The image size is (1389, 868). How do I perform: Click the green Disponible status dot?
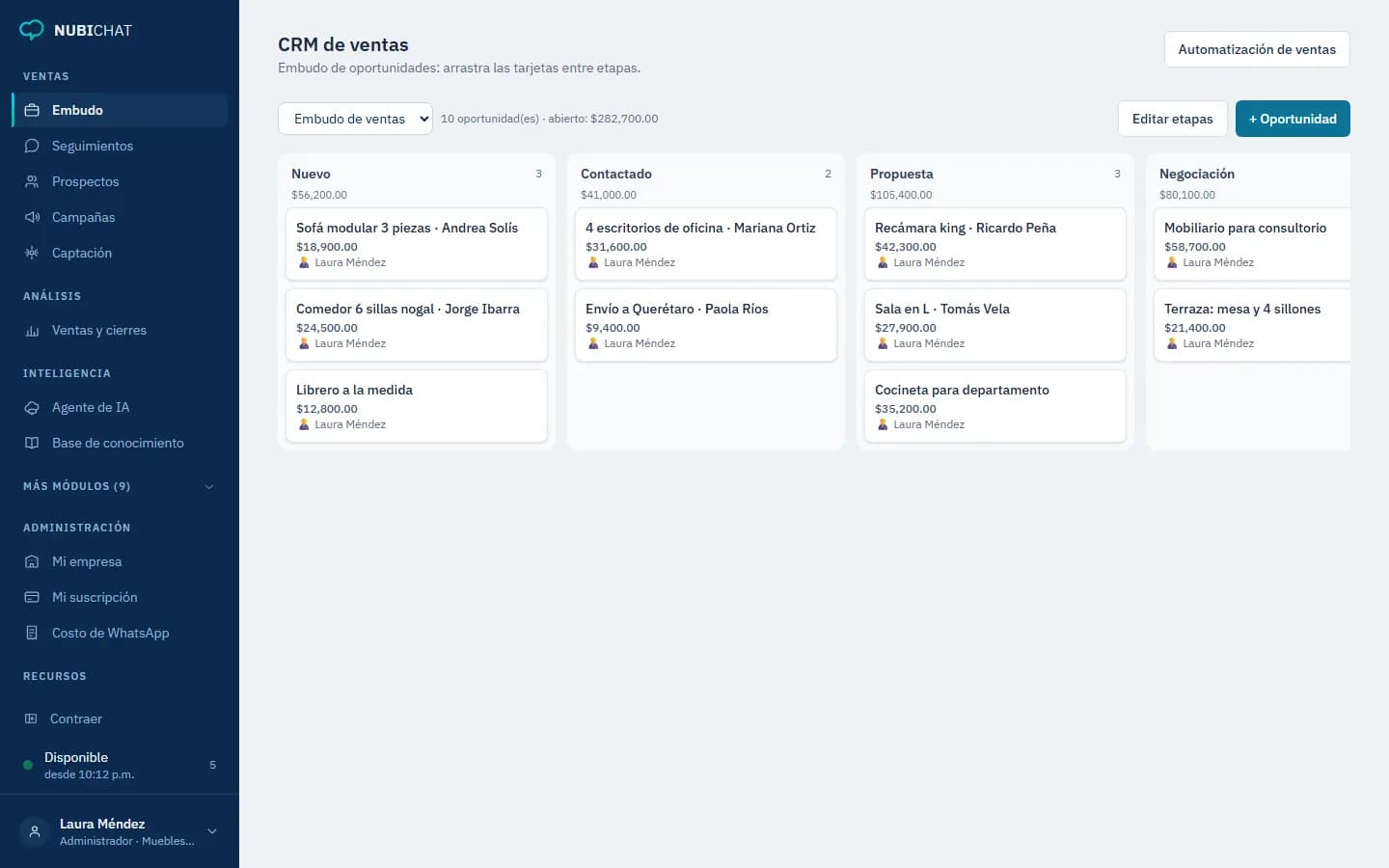28,765
